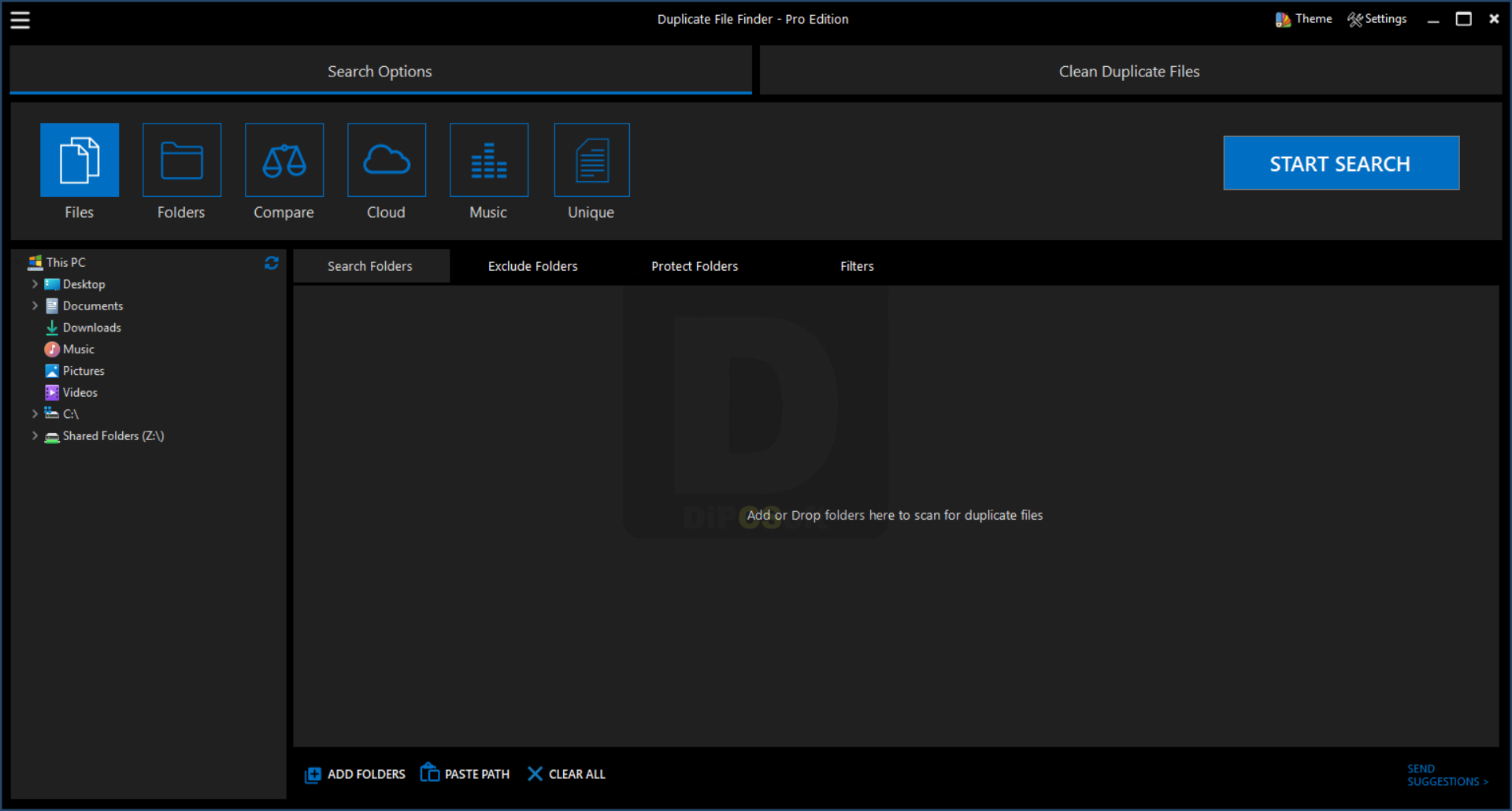Click the Music note icon in tree

coord(52,349)
